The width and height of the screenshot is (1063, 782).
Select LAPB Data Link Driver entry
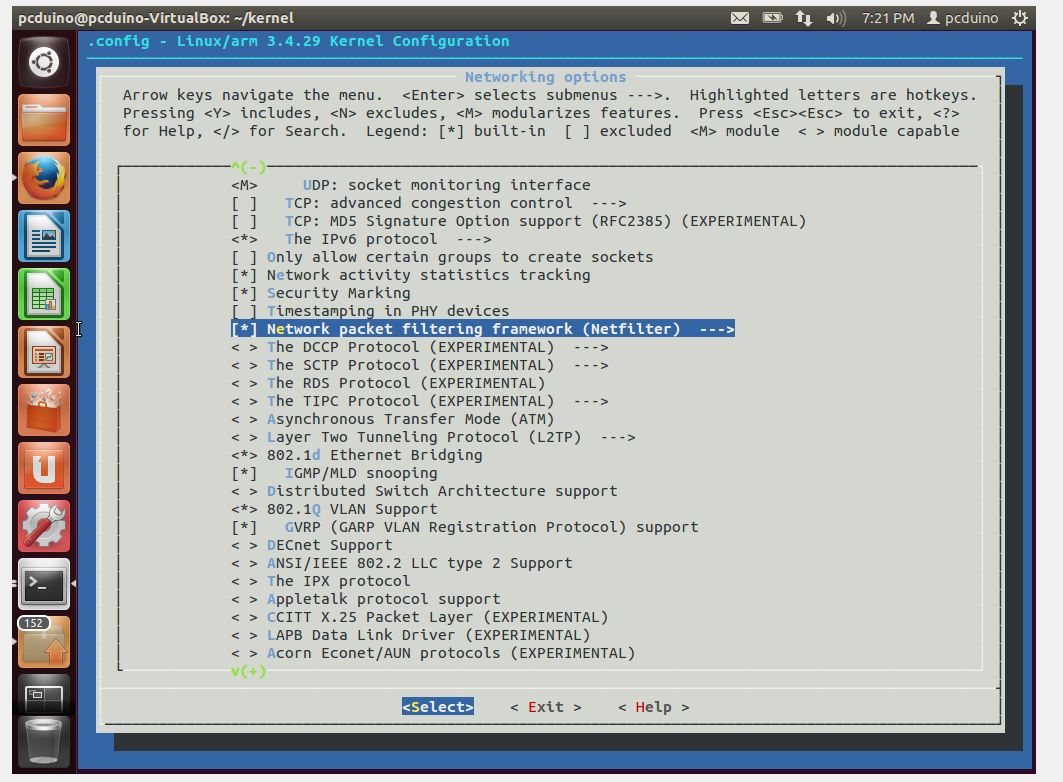pos(411,636)
